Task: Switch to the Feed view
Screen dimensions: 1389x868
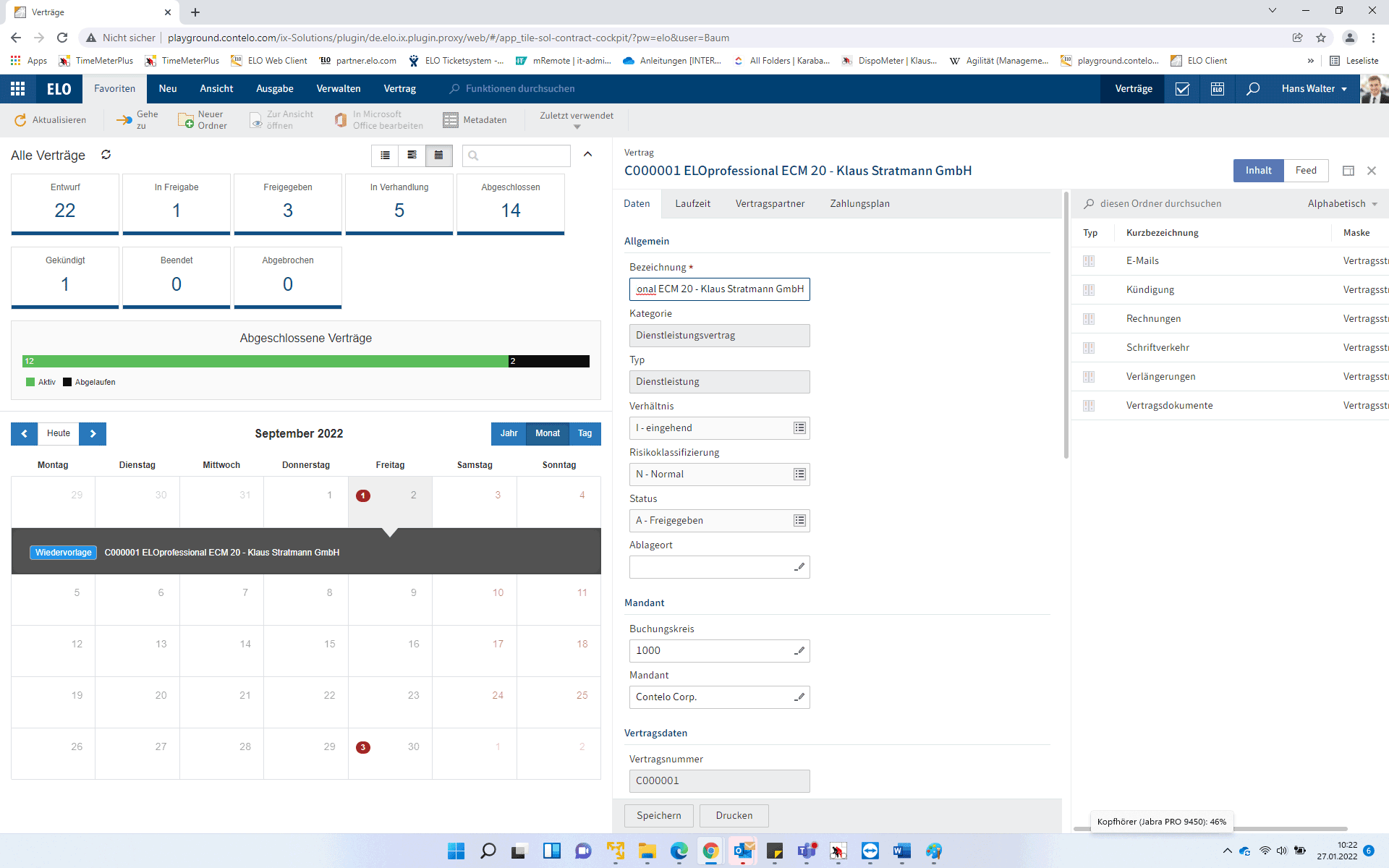Action: 1306,171
